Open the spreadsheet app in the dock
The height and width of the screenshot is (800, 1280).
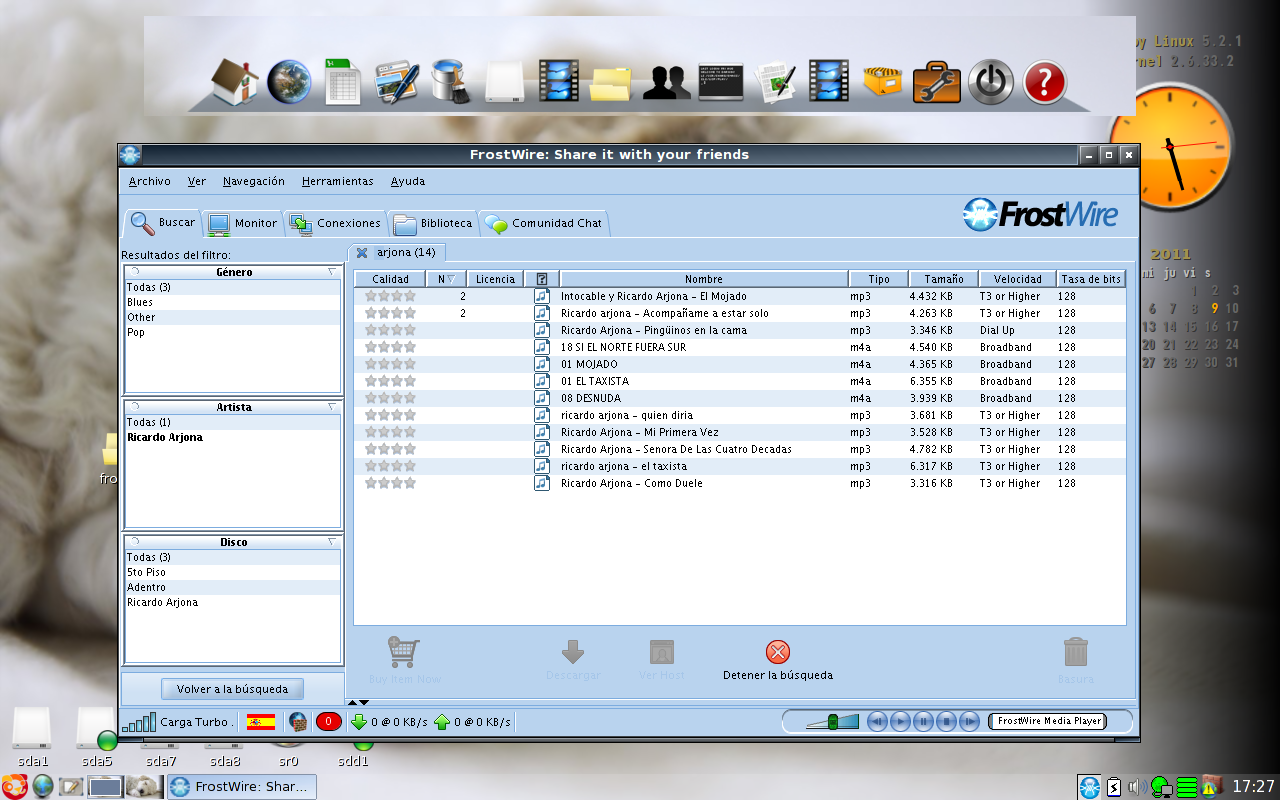(x=342, y=81)
